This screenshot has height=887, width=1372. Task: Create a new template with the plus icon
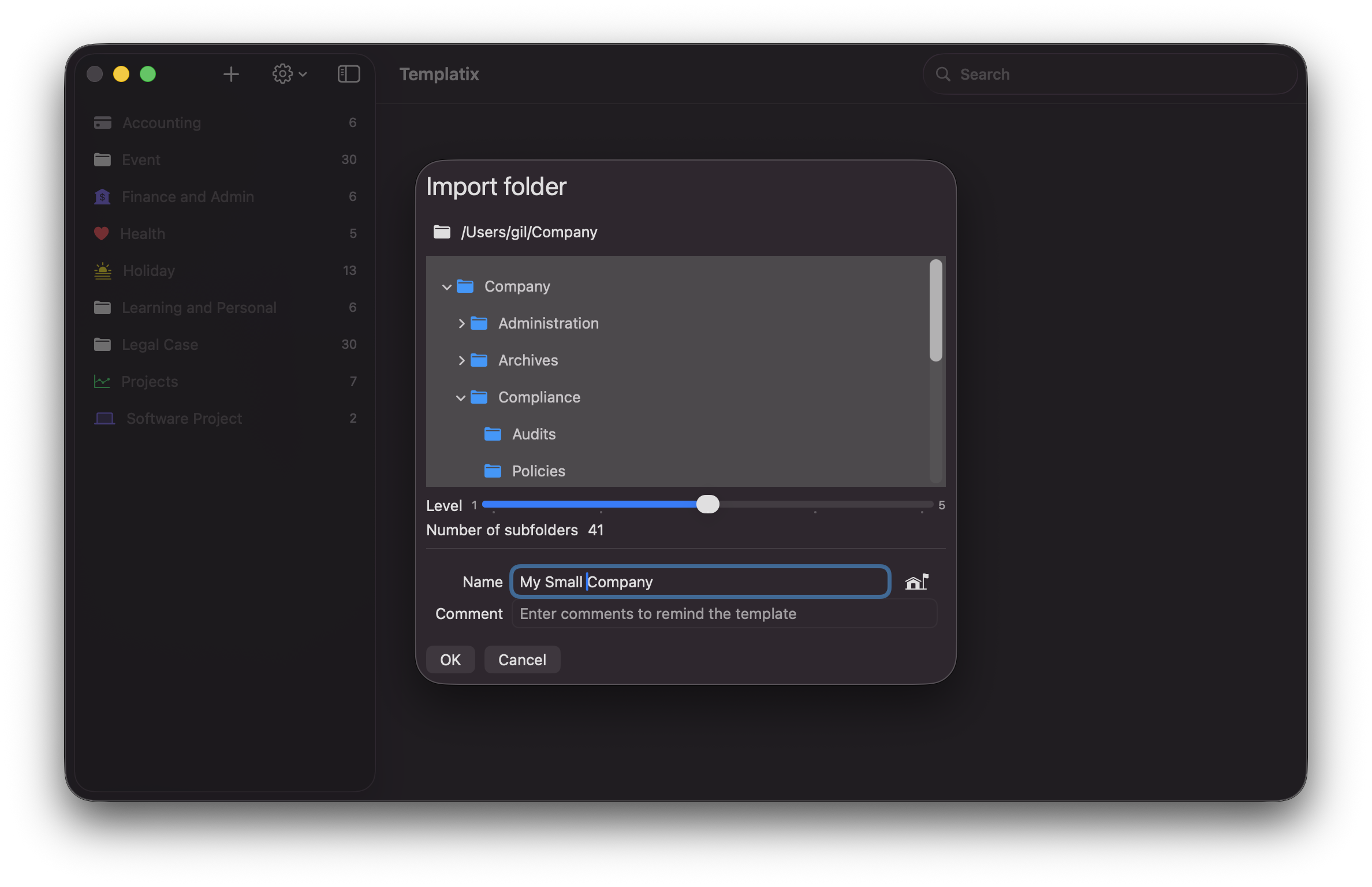coord(231,74)
